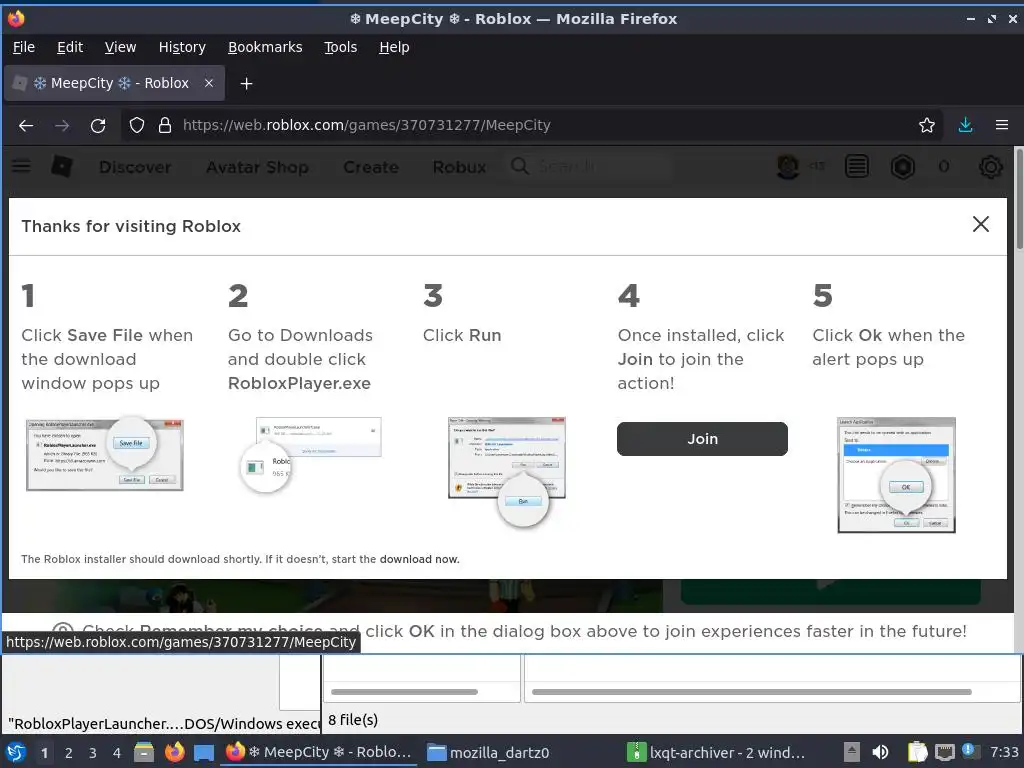Image resolution: width=1024 pixels, height=768 pixels.
Task: Open the Firefox hamburger application menu
Action: click(1002, 125)
